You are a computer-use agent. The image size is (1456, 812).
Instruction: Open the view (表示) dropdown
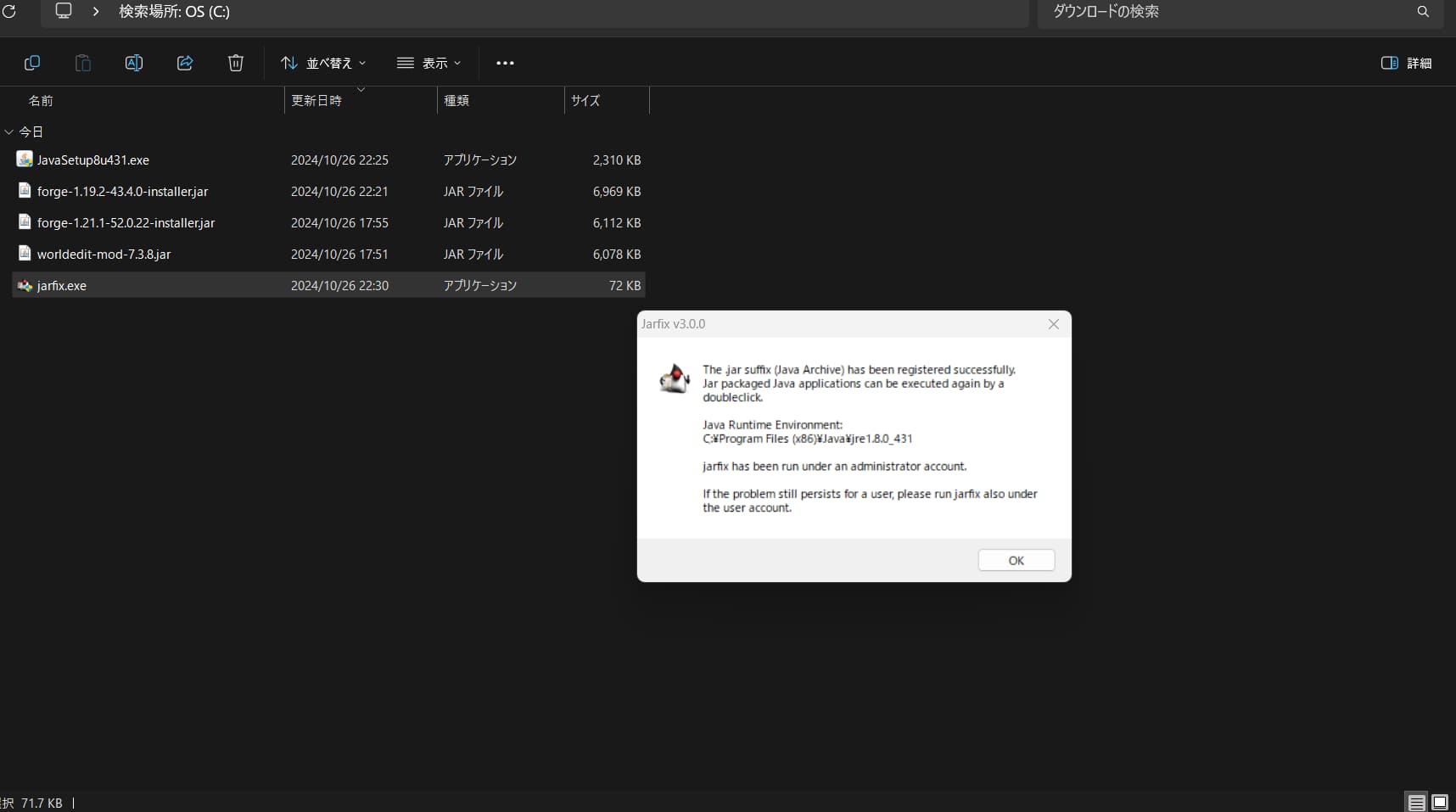point(428,63)
